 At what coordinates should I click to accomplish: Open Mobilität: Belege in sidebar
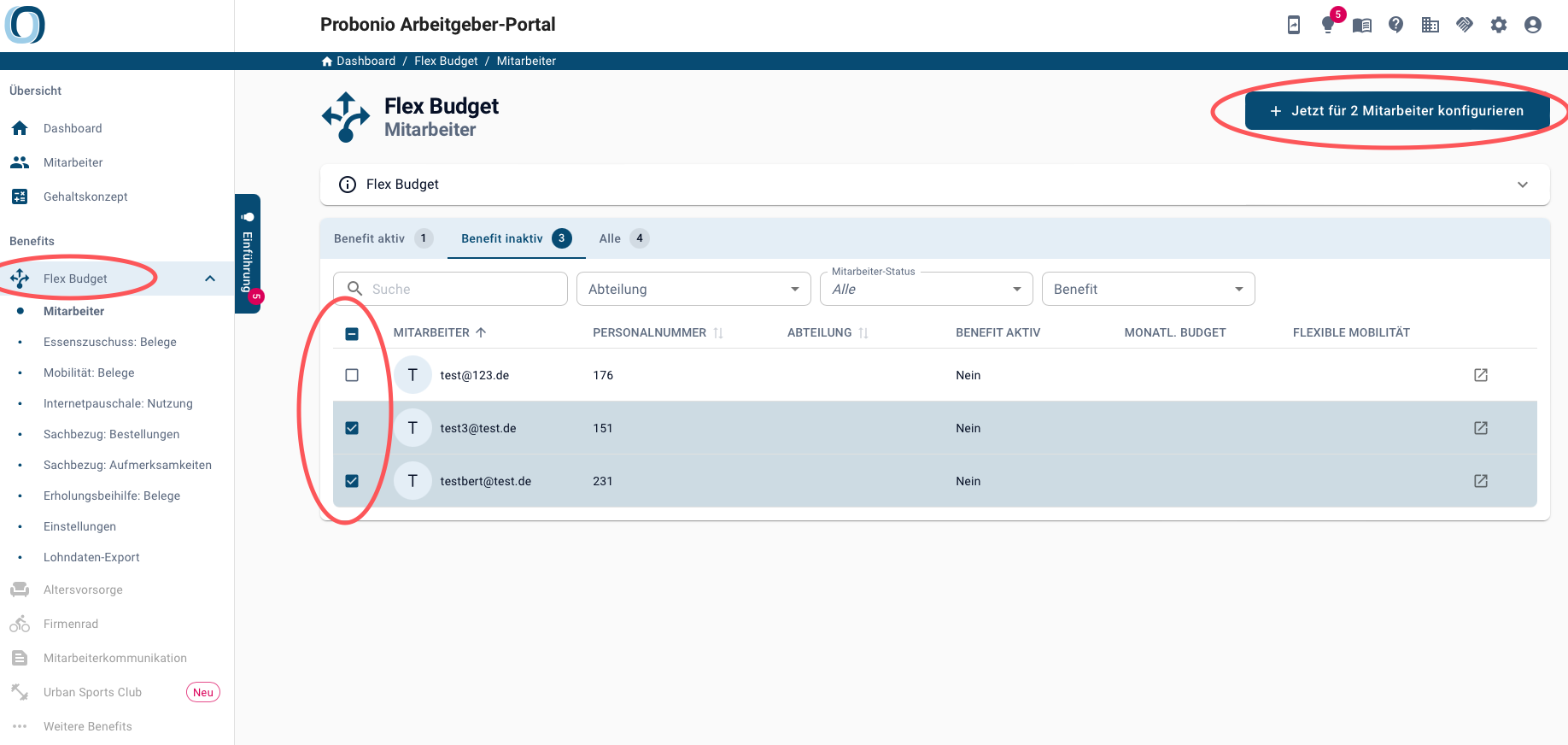point(89,372)
